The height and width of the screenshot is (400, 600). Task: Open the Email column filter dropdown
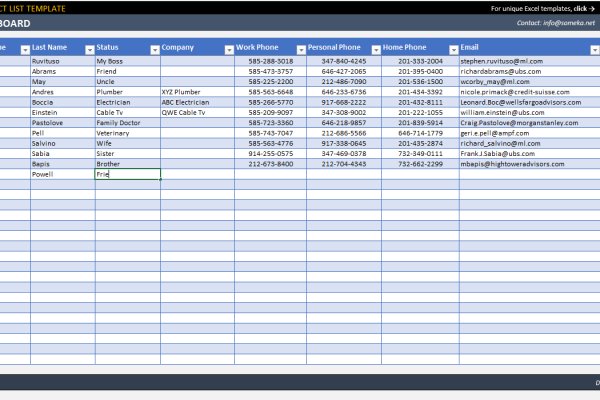pos(594,48)
